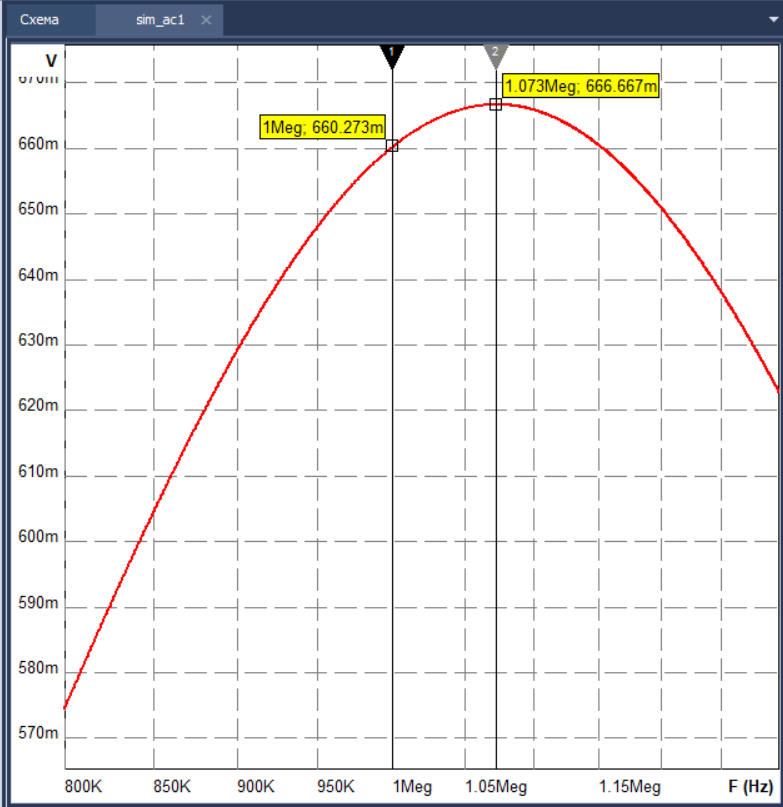Click the F (Hz) axis title

[750, 786]
